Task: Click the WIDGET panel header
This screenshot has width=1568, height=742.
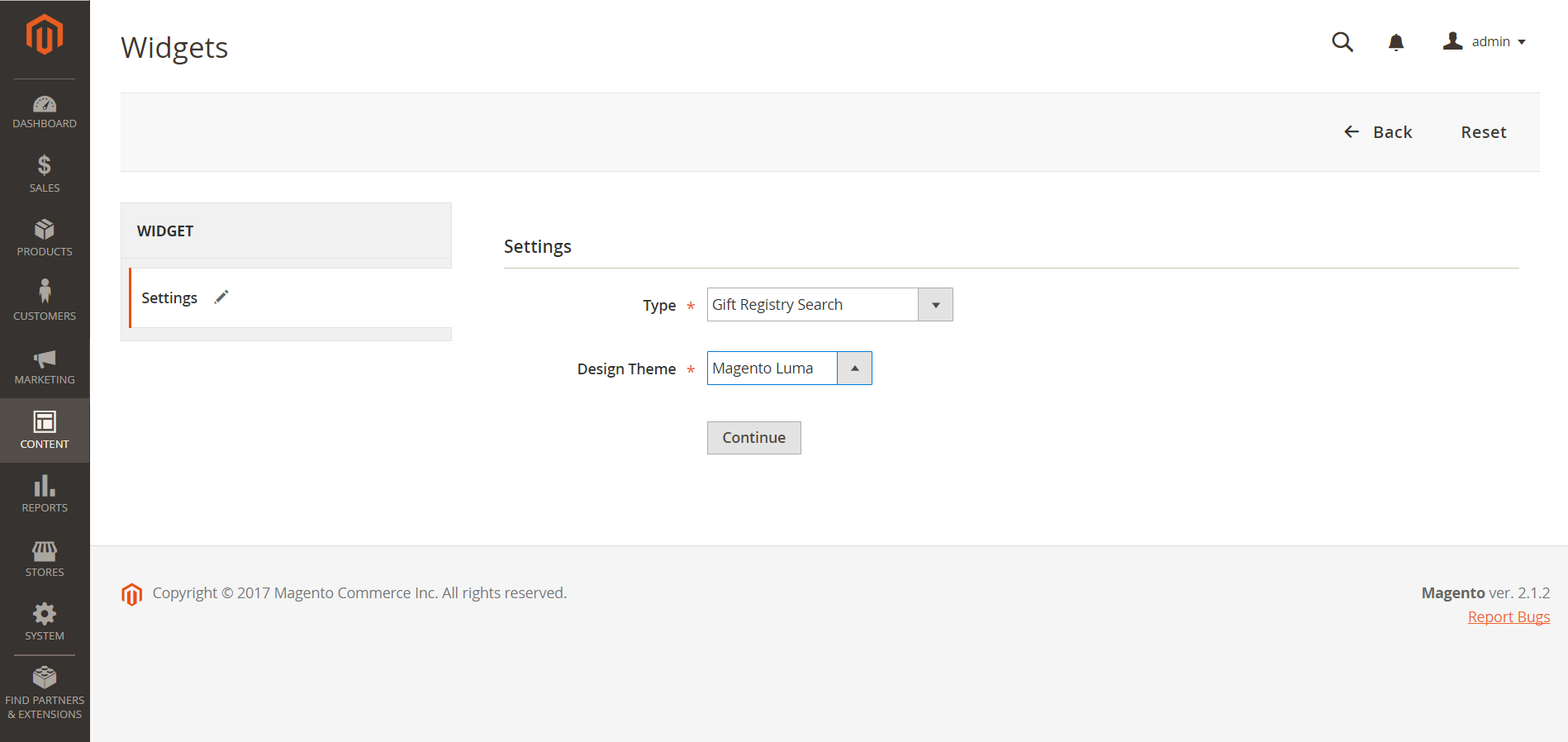Action: (286, 231)
